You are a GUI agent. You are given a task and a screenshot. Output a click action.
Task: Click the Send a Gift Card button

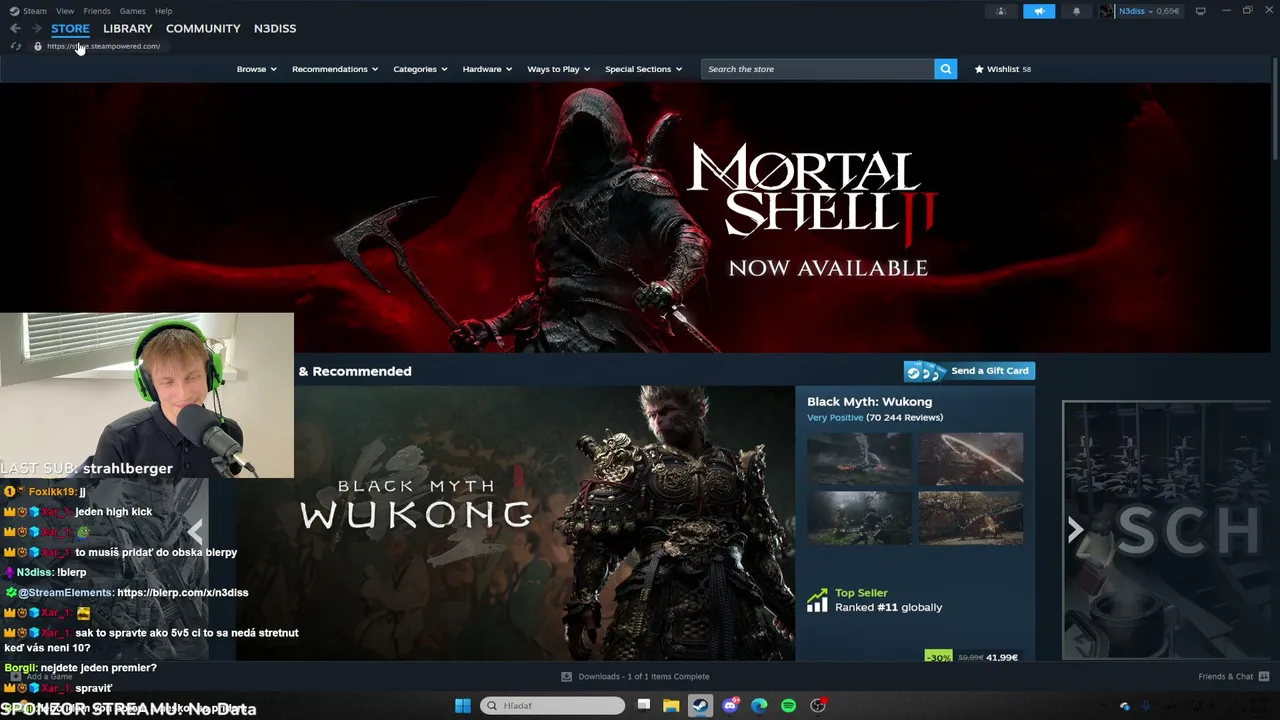(x=969, y=371)
